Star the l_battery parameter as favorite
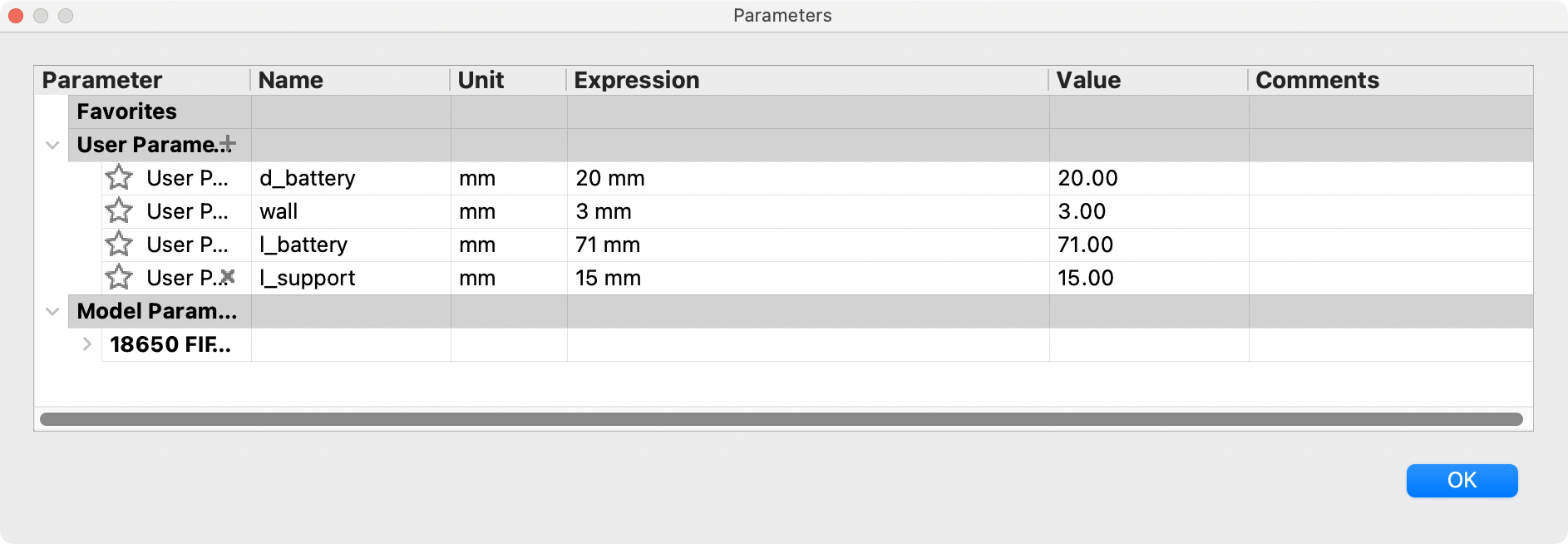1568x544 pixels. tap(119, 245)
